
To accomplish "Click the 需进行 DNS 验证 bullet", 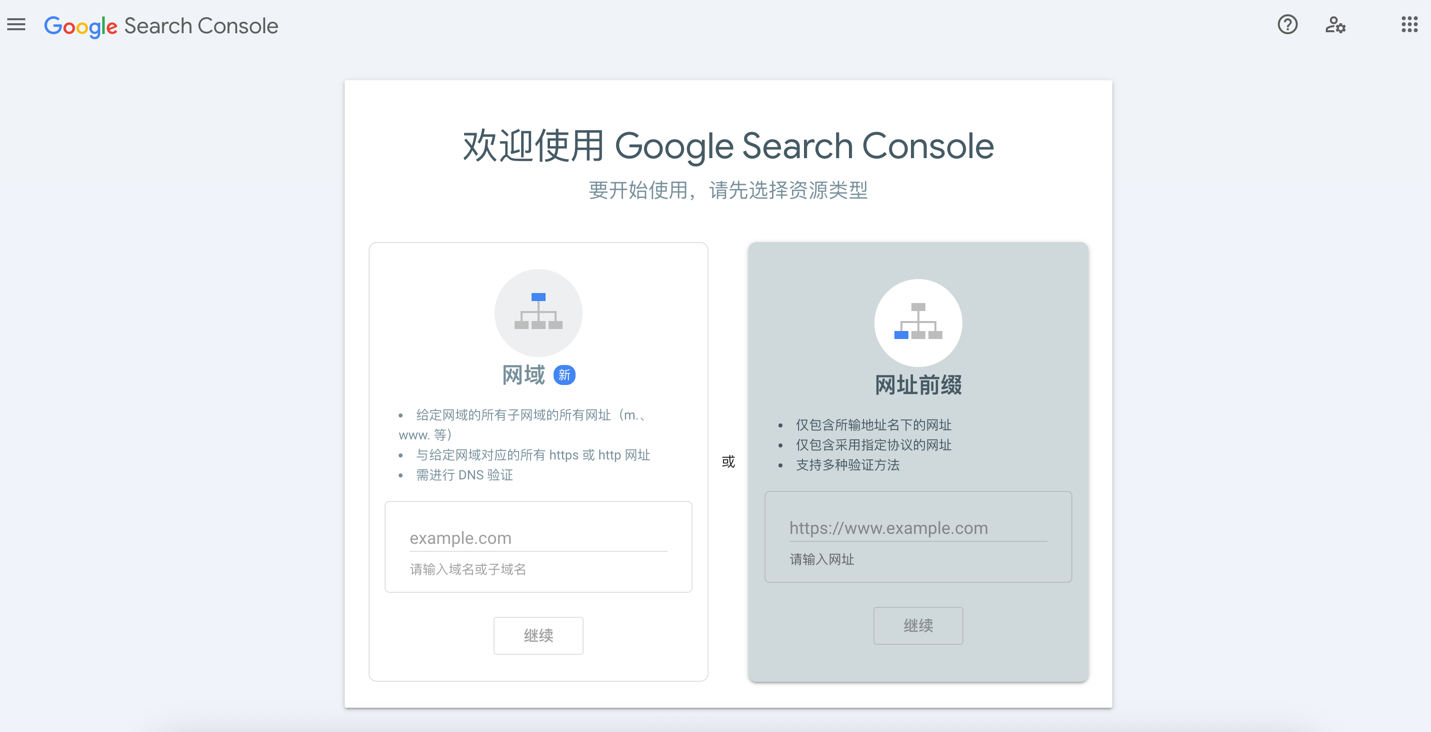I will pos(464,475).
